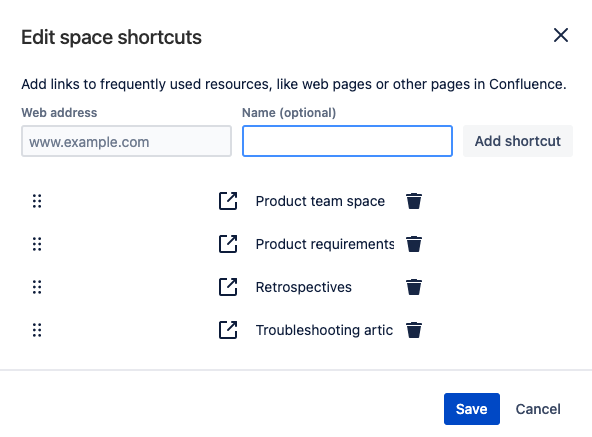Click the drag handle for Product requirements row
The width and height of the screenshot is (592, 437).
click(x=37, y=244)
